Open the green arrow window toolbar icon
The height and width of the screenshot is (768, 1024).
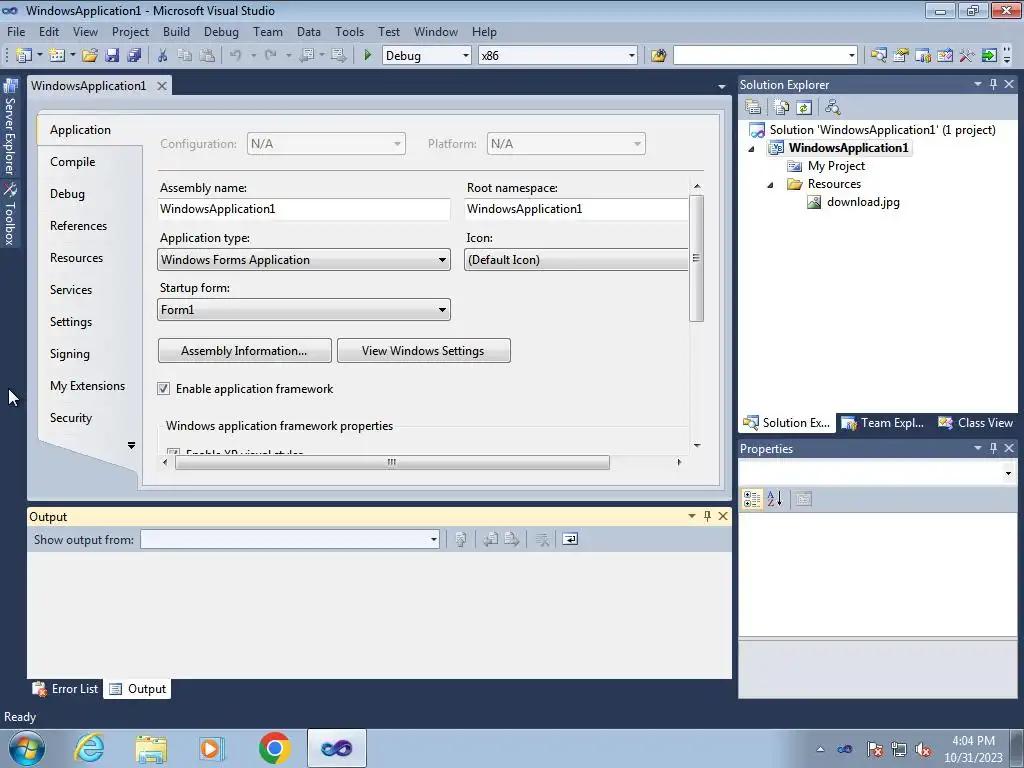pos(989,56)
